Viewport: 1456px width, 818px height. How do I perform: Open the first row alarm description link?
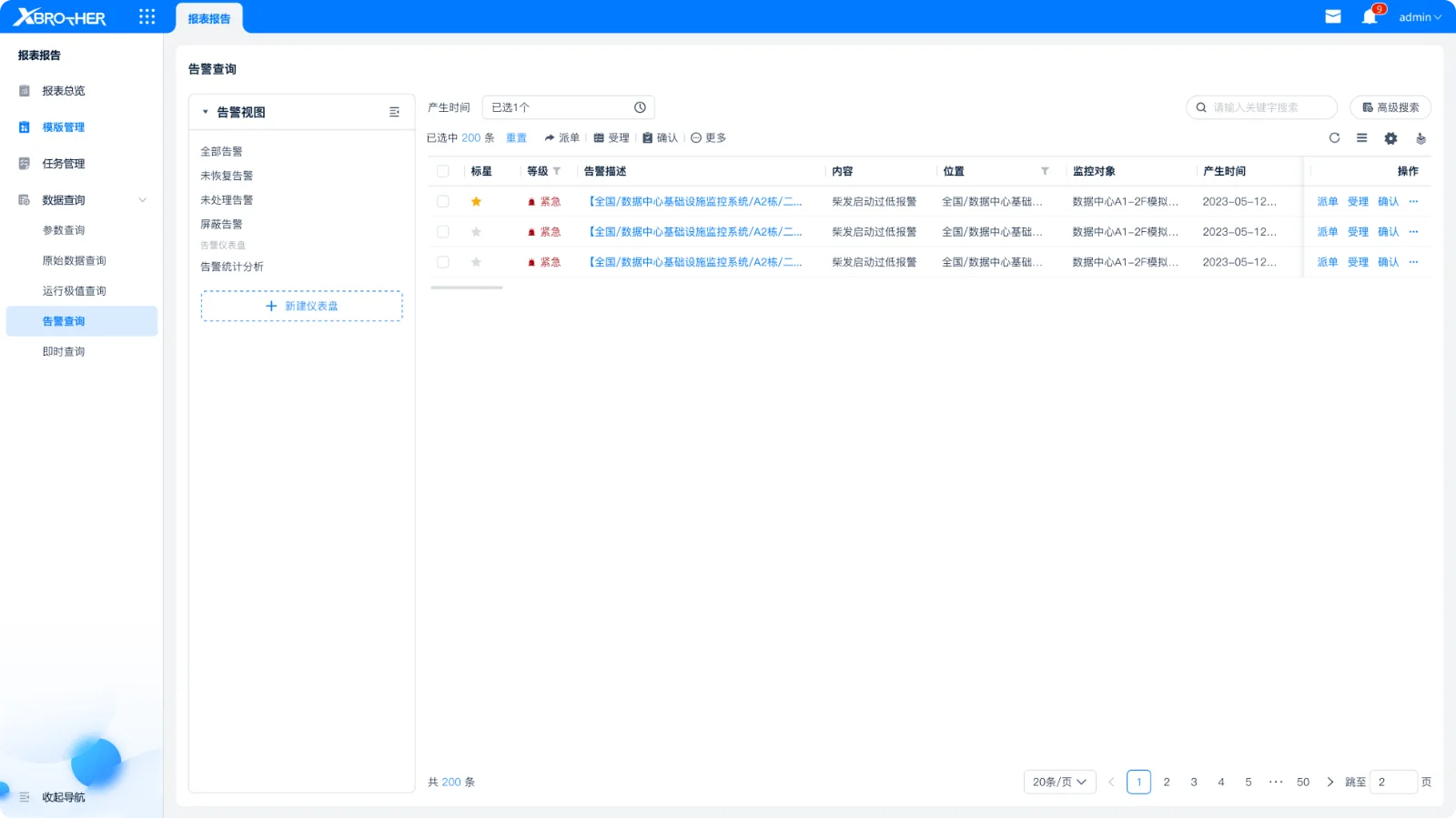click(x=695, y=202)
